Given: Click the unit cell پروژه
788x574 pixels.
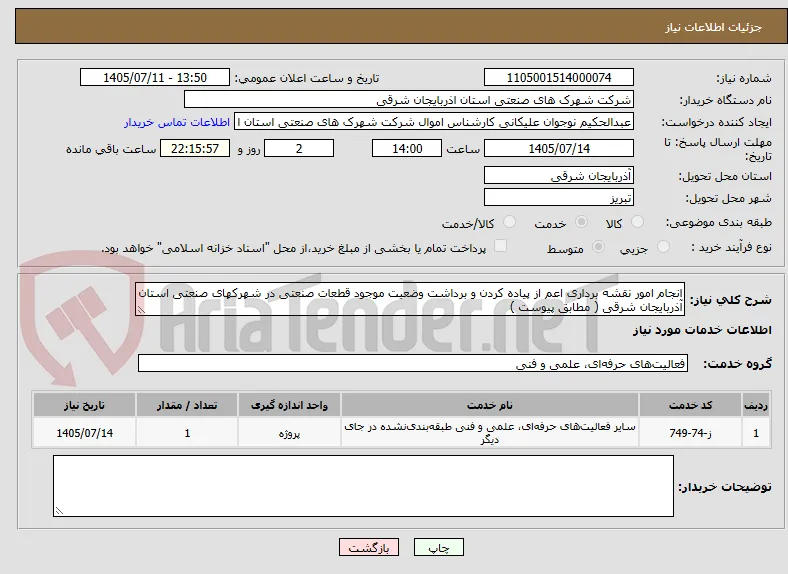Looking at the screenshot, I should pyautogui.click(x=289, y=433).
